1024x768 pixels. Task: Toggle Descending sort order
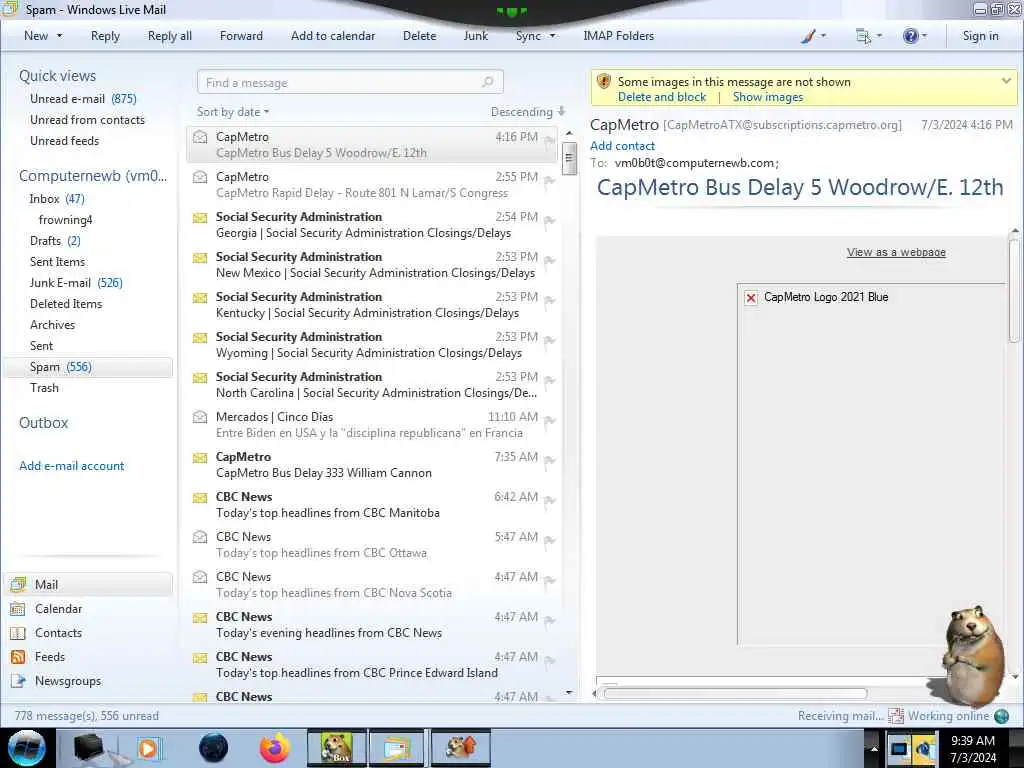pyautogui.click(x=528, y=112)
